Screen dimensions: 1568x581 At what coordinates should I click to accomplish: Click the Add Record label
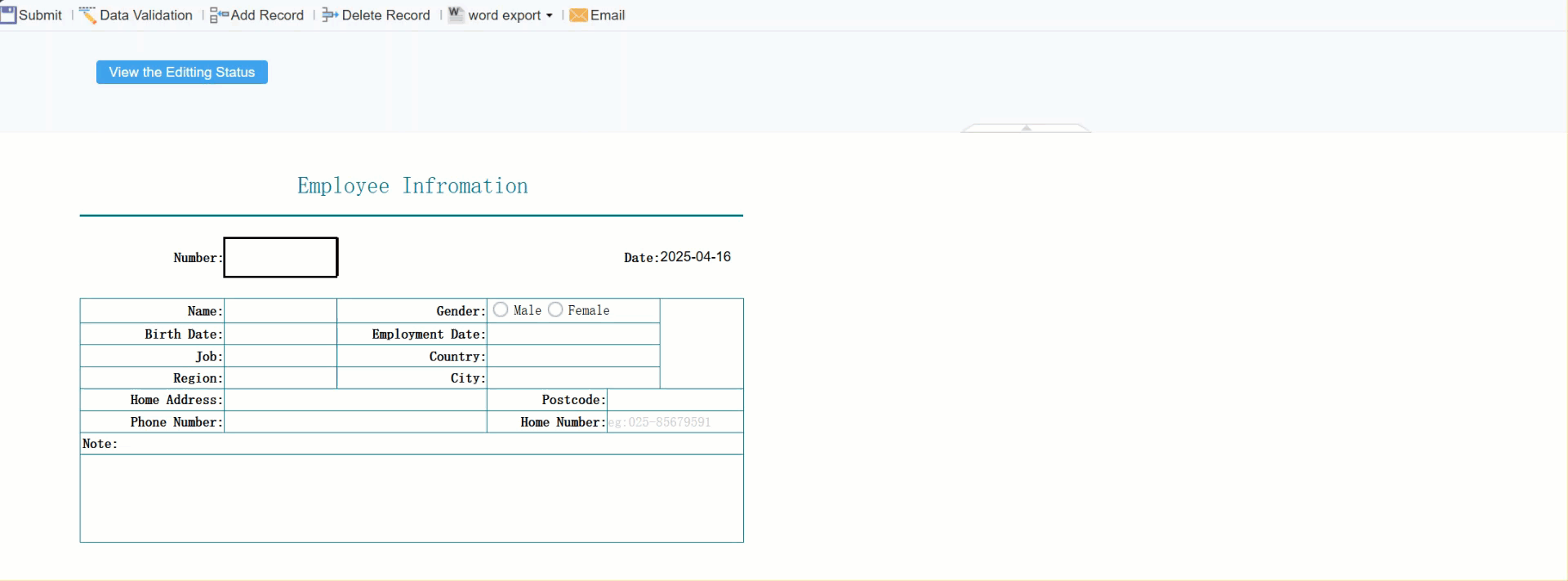(x=267, y=15)
